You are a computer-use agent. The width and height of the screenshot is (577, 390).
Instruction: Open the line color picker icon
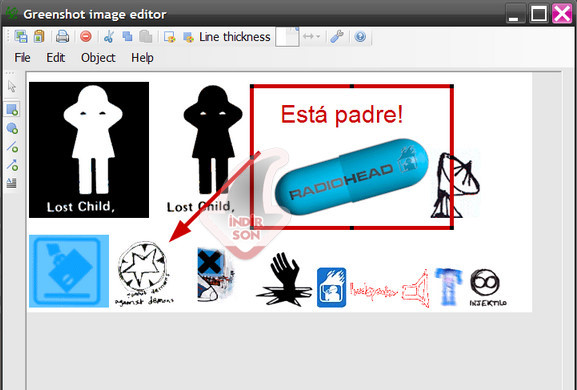tap(170, 37)
